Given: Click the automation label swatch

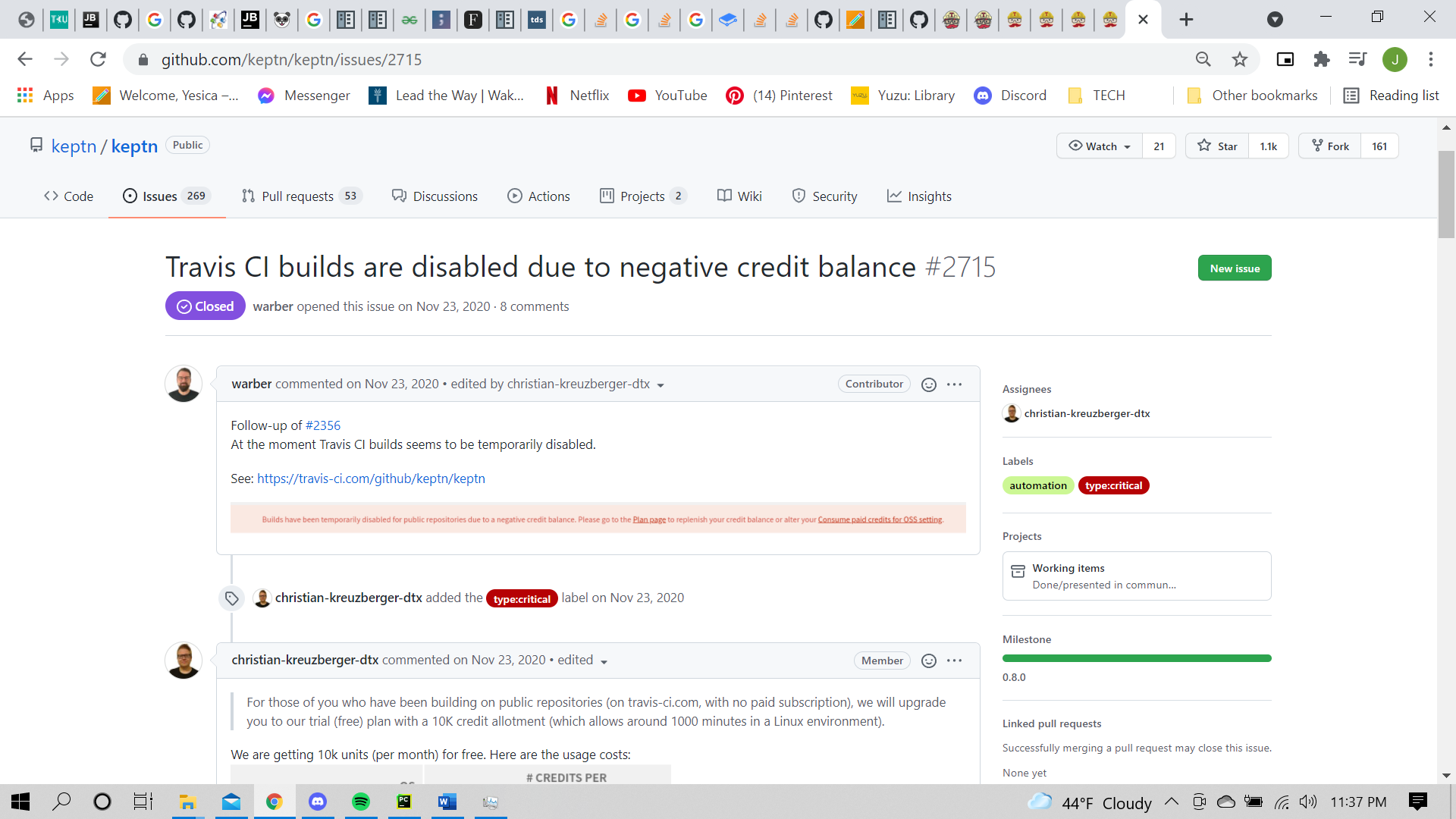Looking at the screenshot, I should 1038,485.
